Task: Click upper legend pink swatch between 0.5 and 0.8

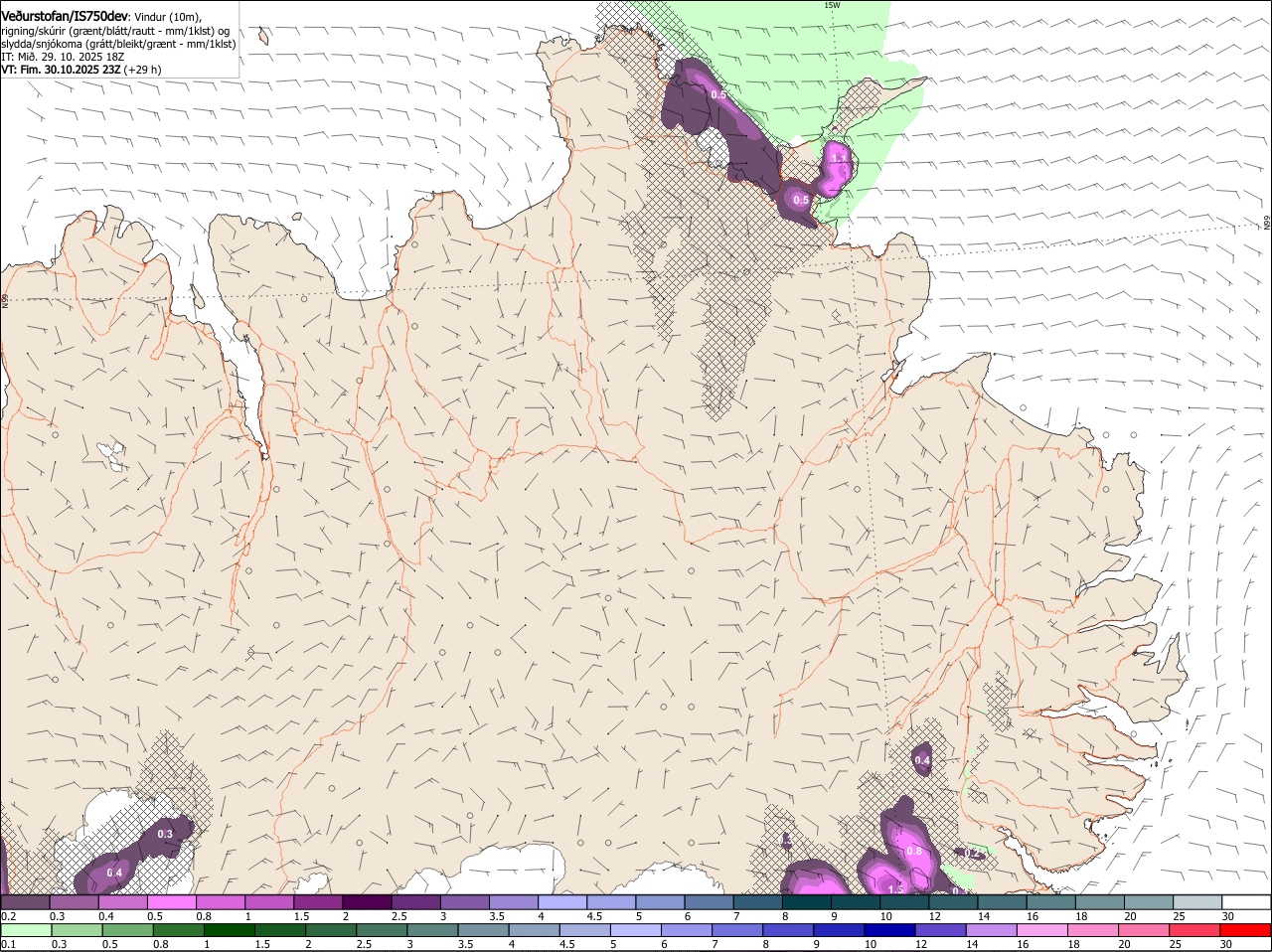Action: (x=172, y=902)
